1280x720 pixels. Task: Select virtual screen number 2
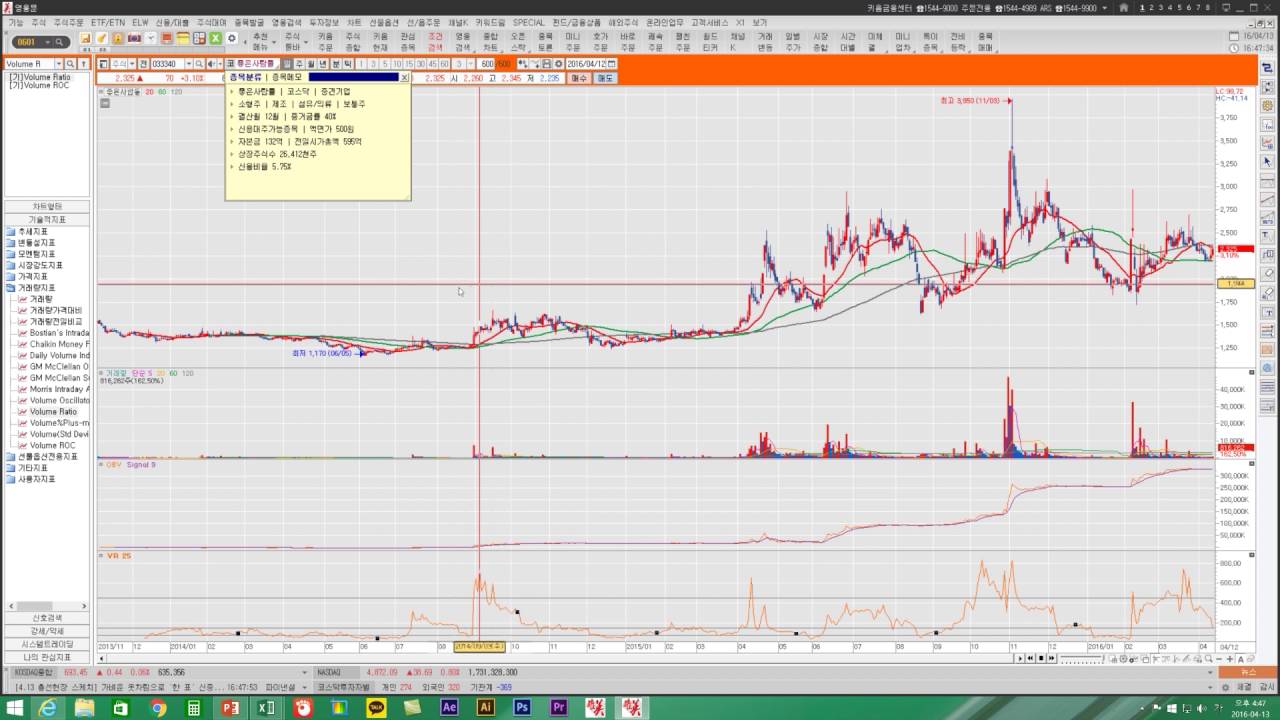pos(1154,8)
